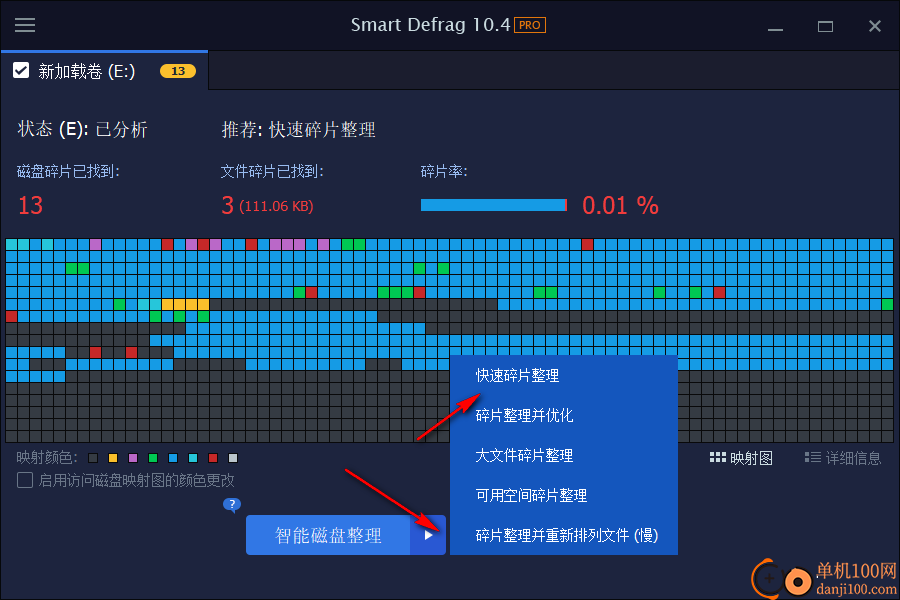Open the hamburger main menu
The width and height of the screenshot is (900, 600).
tap(25, 25)
